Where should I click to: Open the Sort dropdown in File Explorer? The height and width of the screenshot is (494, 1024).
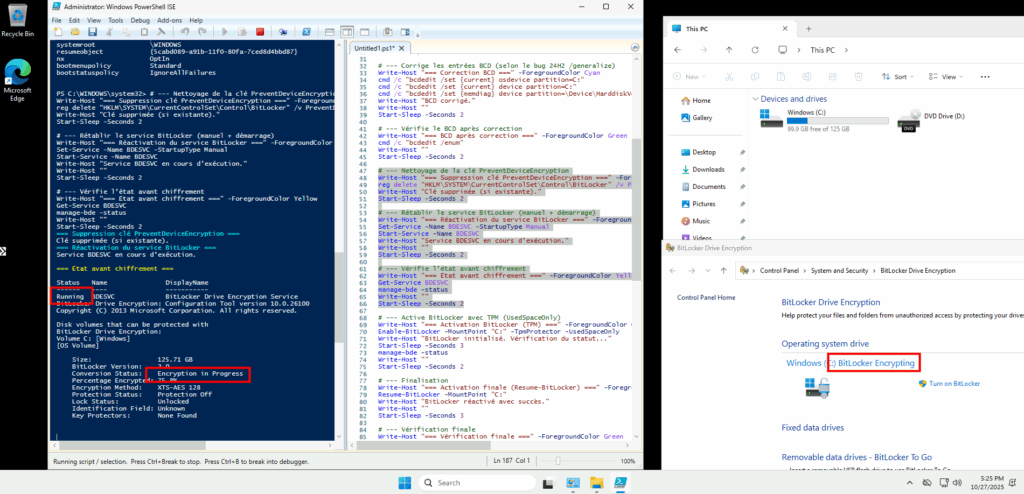click(896, 76)
